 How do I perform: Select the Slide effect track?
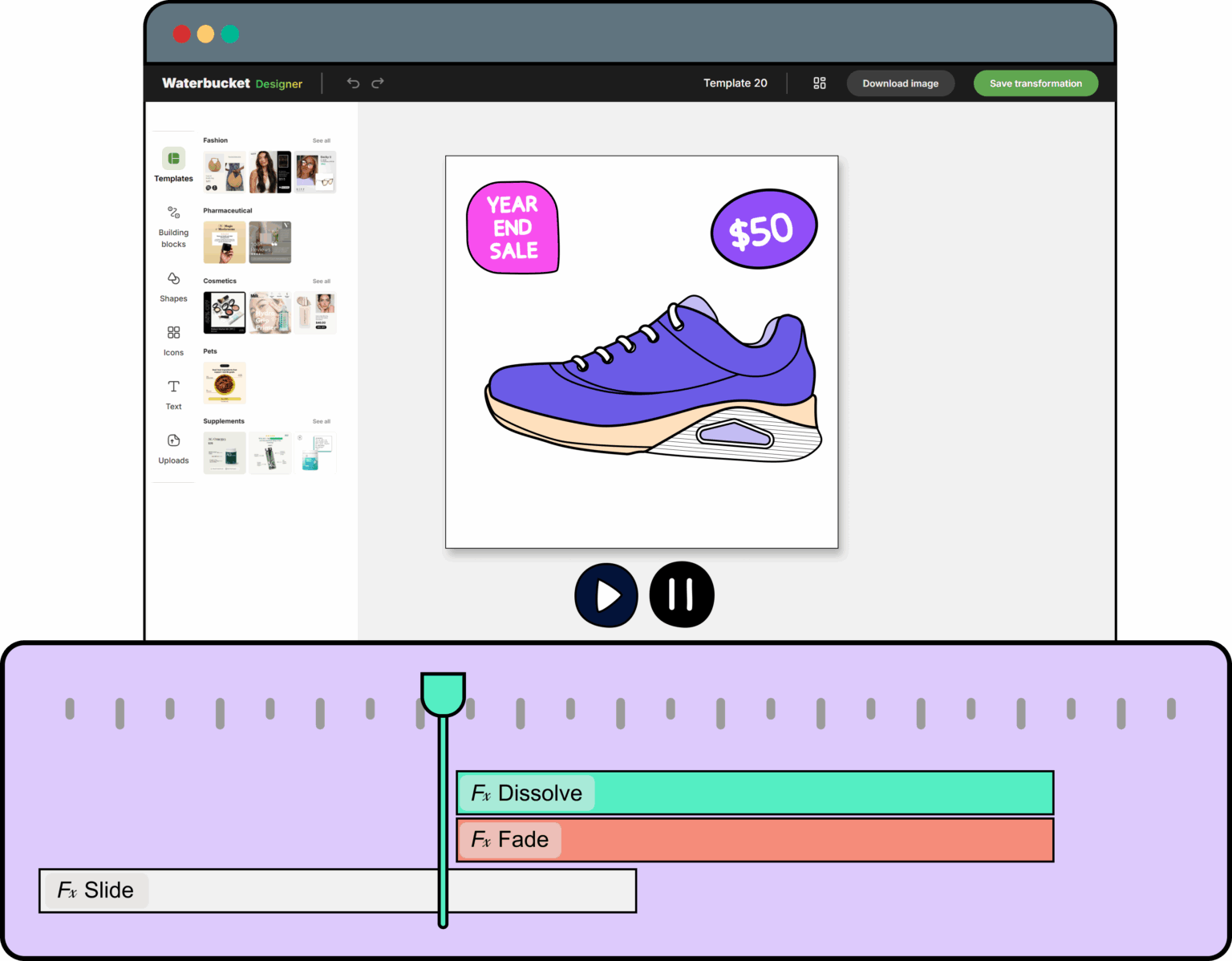[338, 890]
